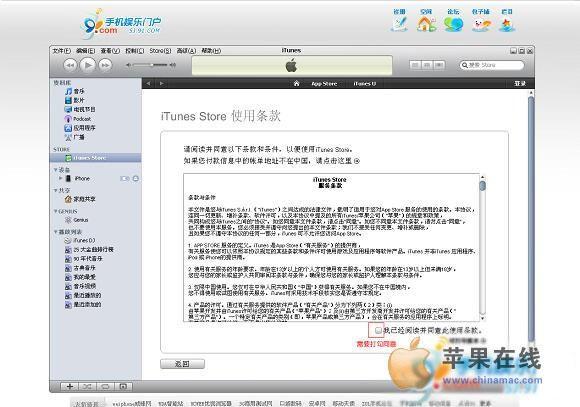Toggle shuffle at the bottom bar
This screenshot has width=580, height=407.
tap(87, 387)
